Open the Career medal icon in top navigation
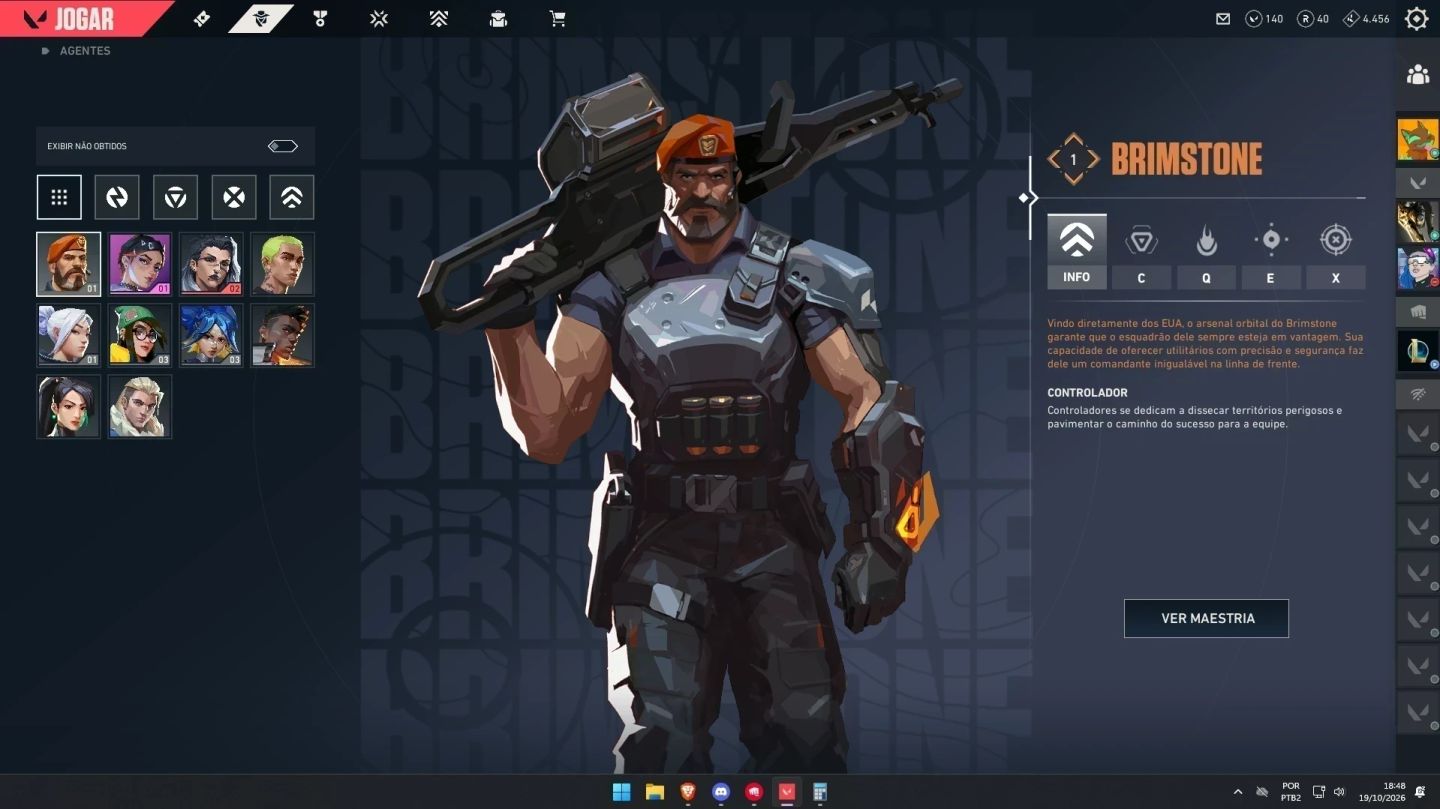 (320, 19)
